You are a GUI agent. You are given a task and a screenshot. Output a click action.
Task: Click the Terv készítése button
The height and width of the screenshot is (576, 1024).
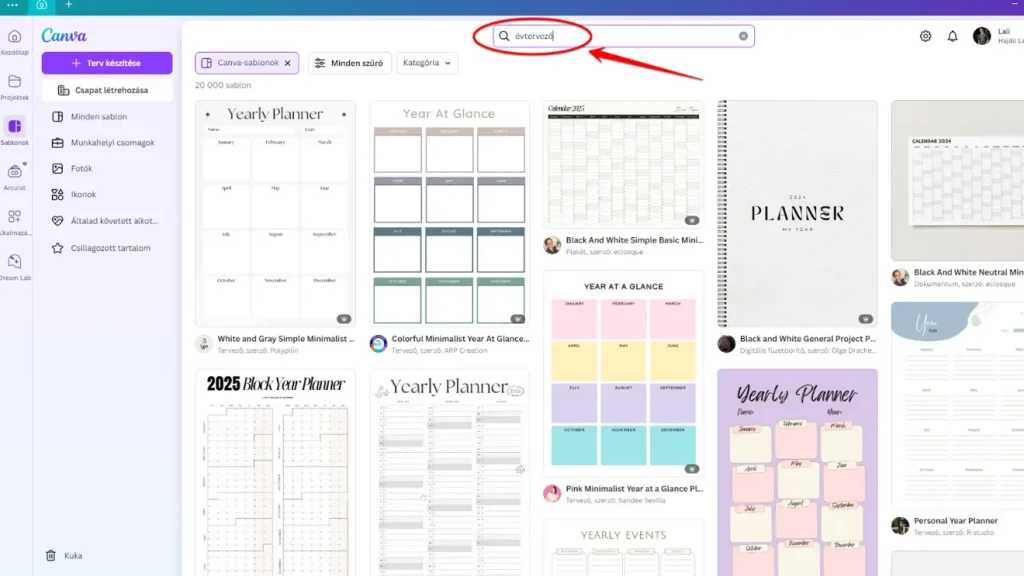click(107, 63)
